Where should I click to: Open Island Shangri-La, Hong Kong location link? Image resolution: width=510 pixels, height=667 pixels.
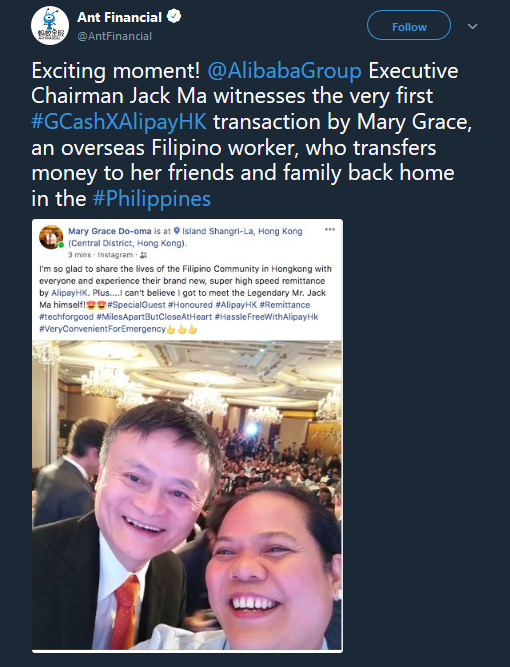(242, 231)
